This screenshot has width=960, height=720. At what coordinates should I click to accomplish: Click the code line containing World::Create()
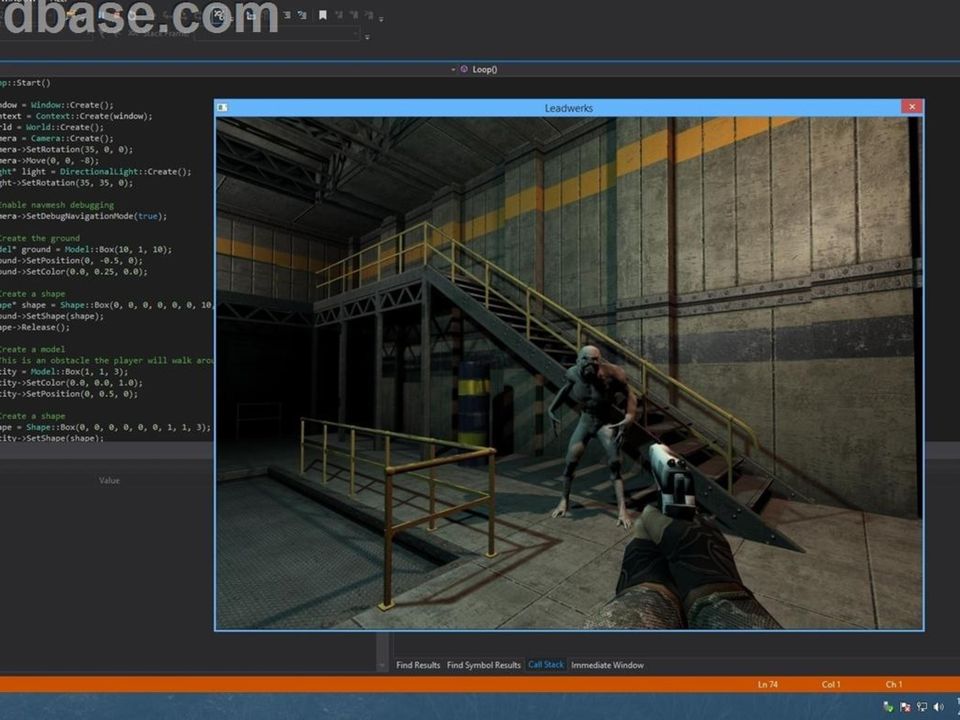point(52,127)
